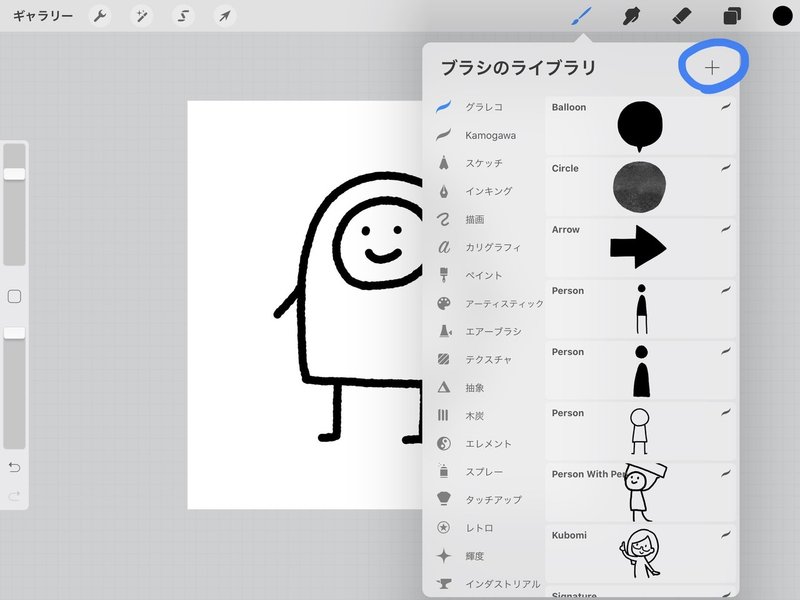Click the brush opacity slider handle

pos(14,333)
